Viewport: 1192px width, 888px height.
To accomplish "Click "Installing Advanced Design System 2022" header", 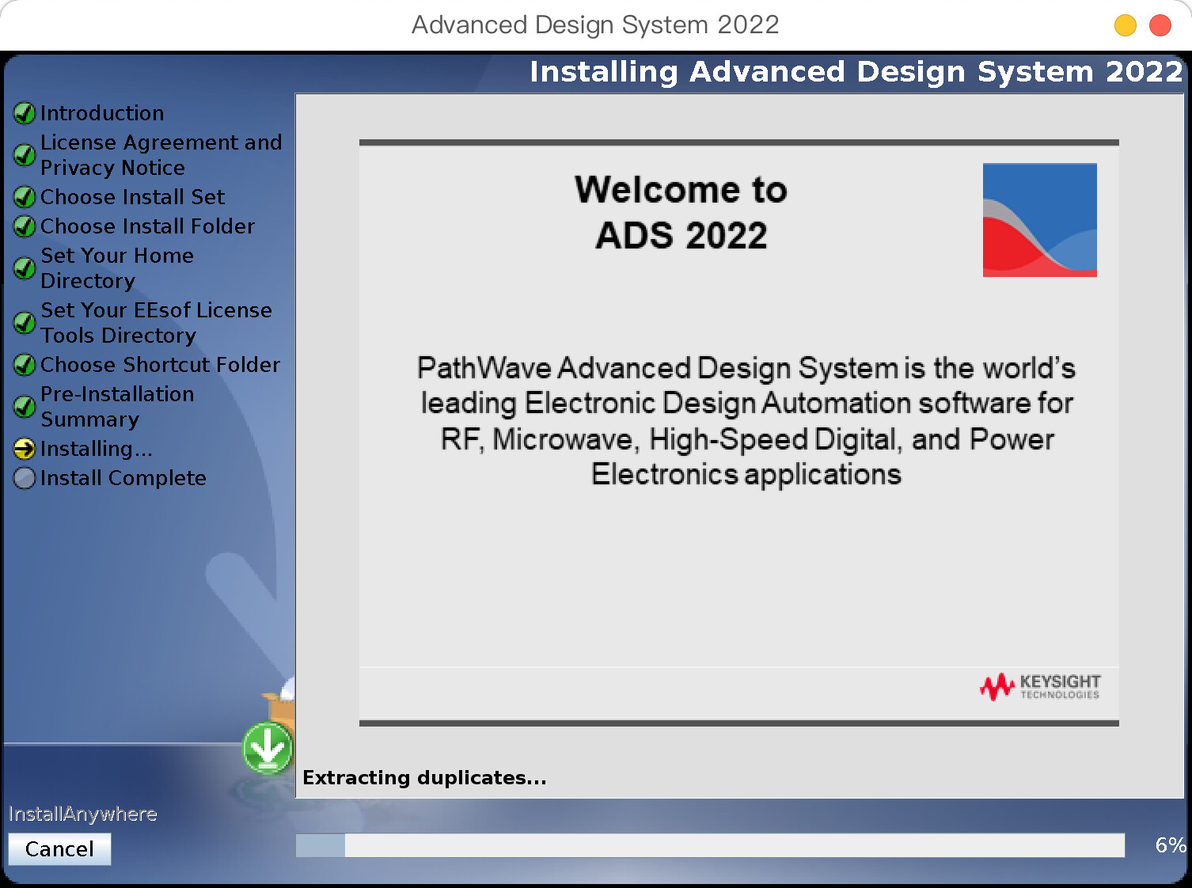I will click(x=856, y=71).
